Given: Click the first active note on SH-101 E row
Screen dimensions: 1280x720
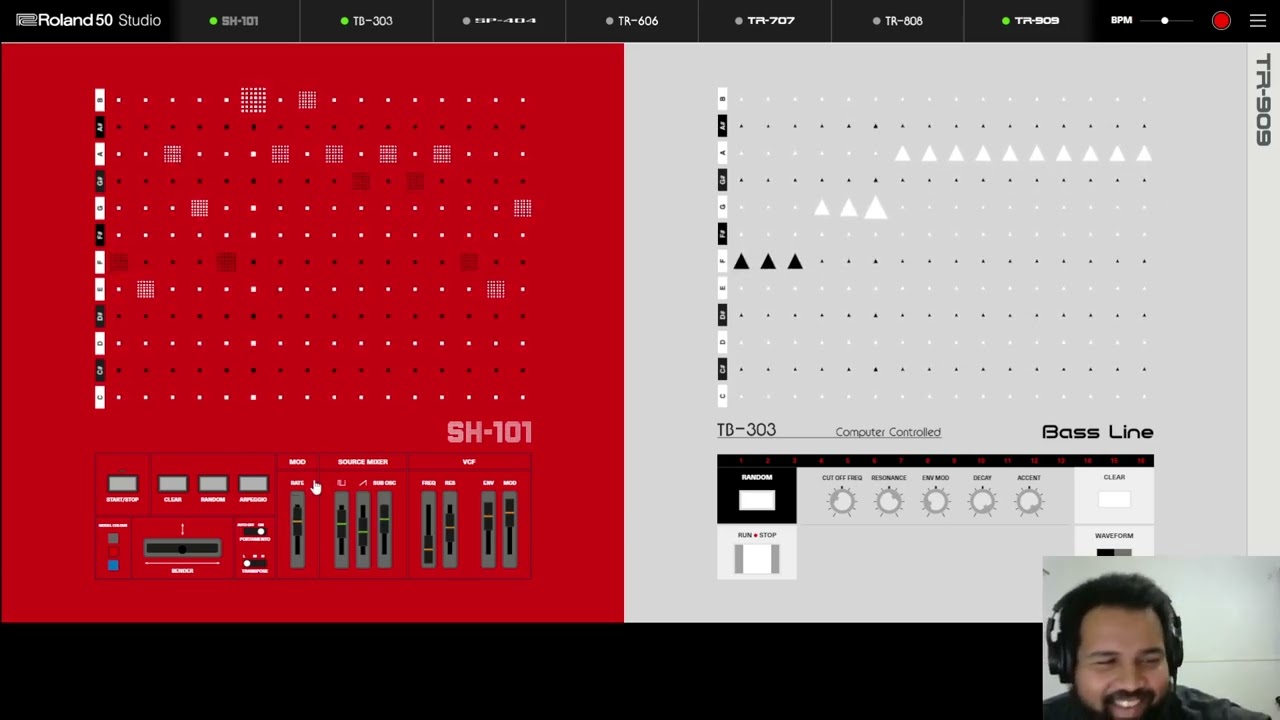Looking at the screenshot, I should click(146, 289).
